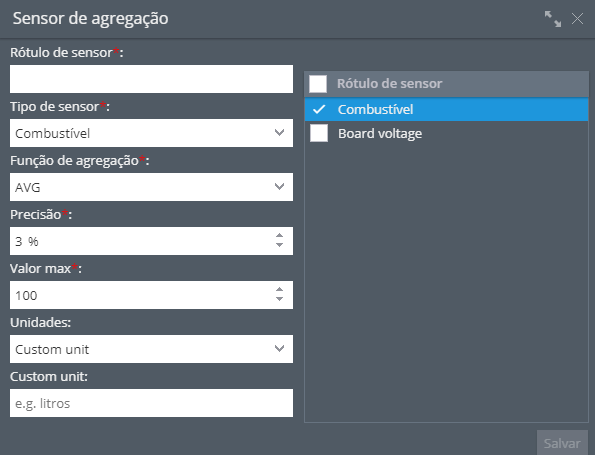The width and height of the screenshot is (595, 455).
Task: Open the Unidades dropdown
Action: pyautogui.click(x=151, y=349)
